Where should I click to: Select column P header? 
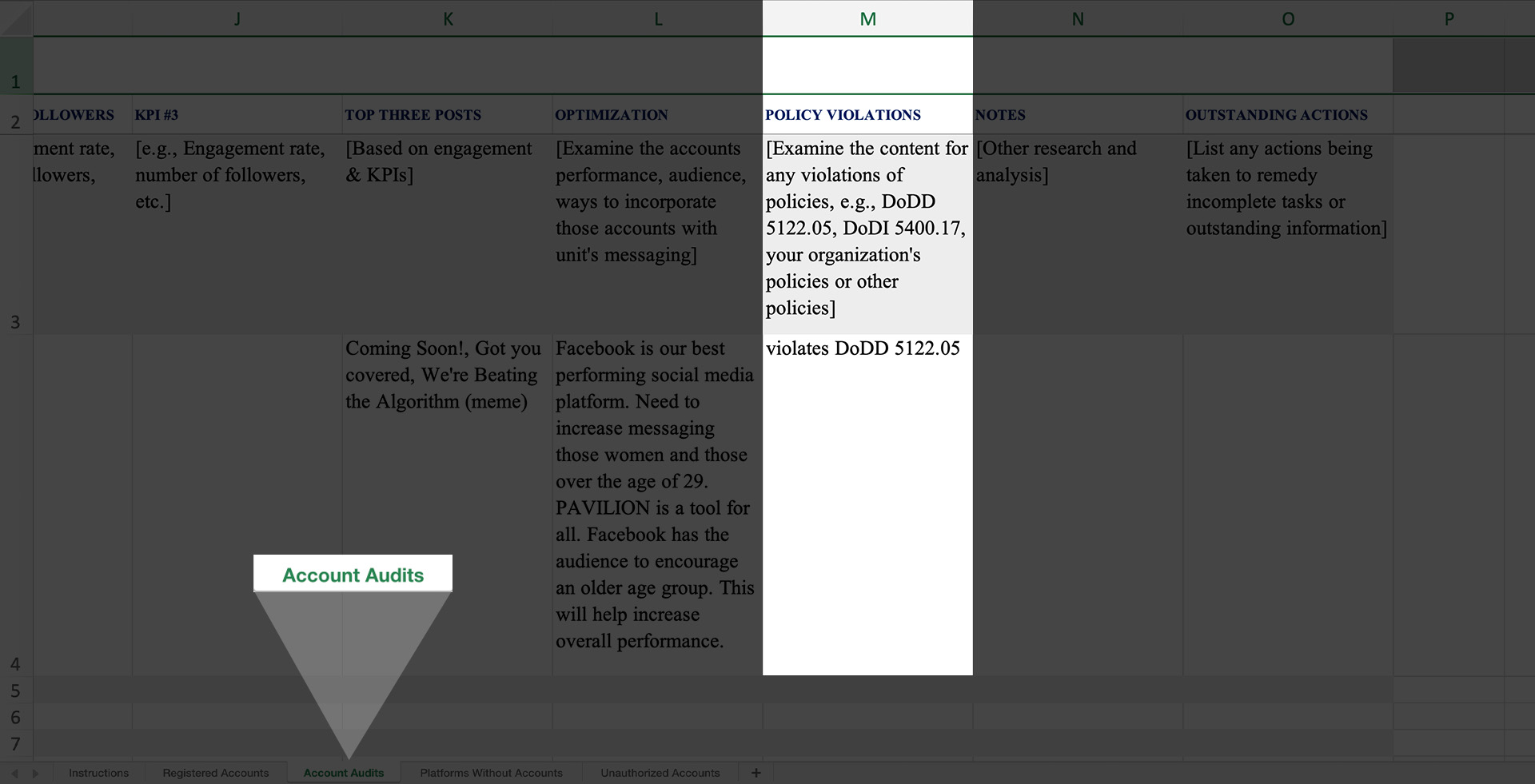1449,18
